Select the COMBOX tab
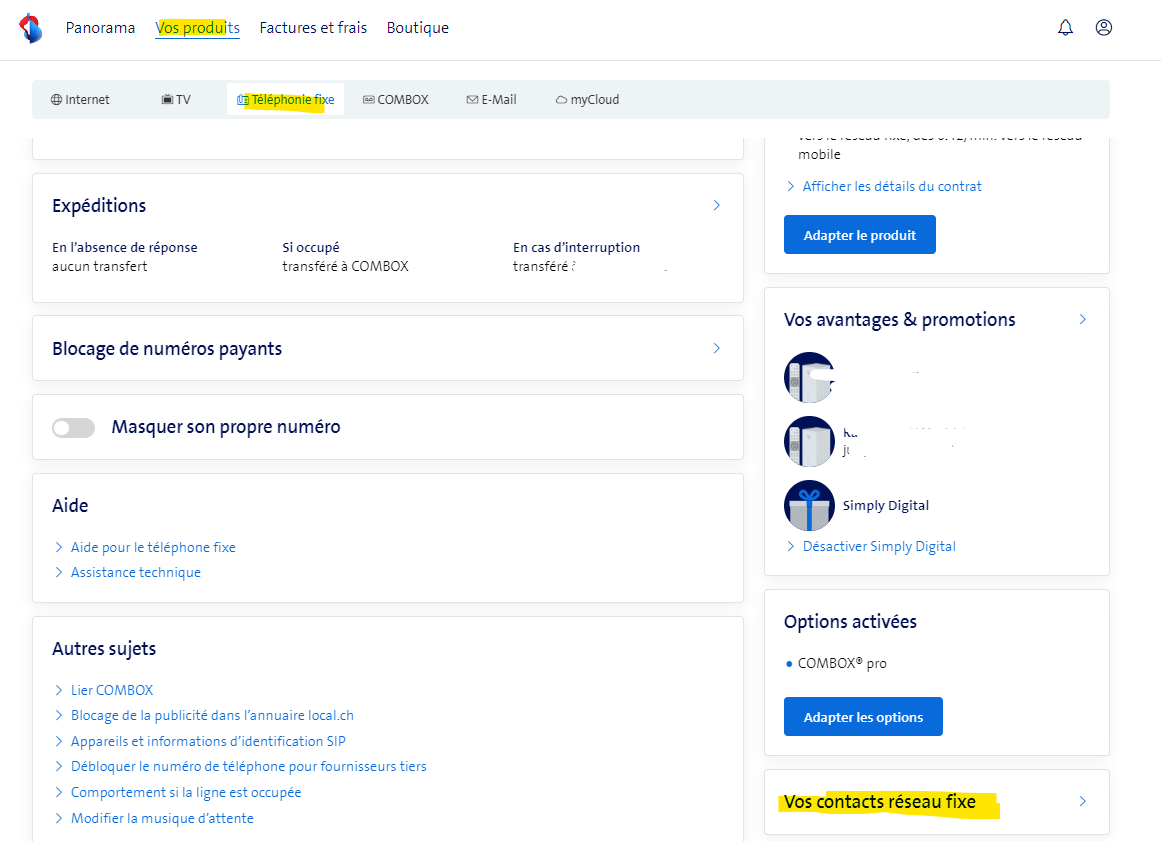 coord(395,100)
